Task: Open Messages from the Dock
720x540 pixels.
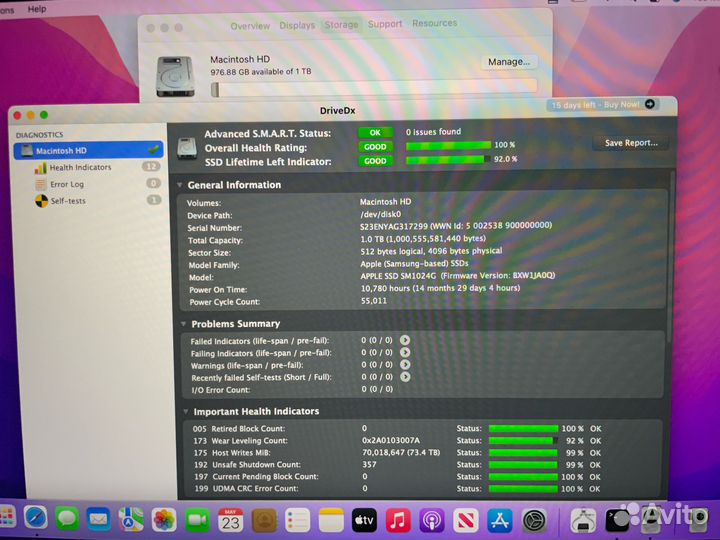Action: tap(68, 519)
